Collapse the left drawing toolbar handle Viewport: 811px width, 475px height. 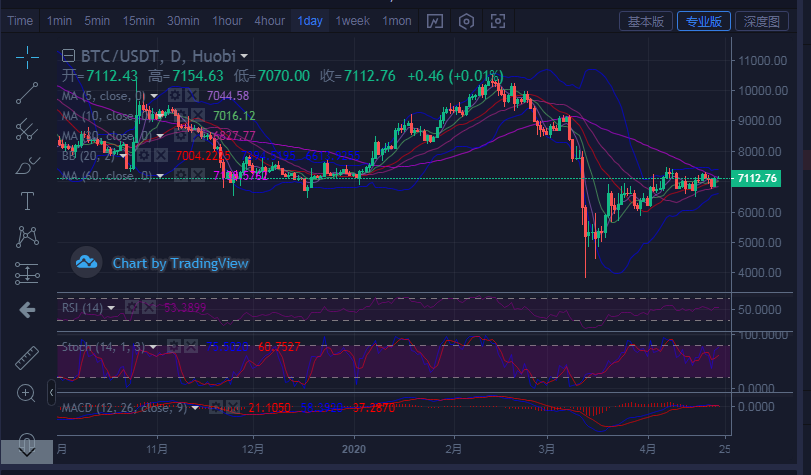coord(51,393)
